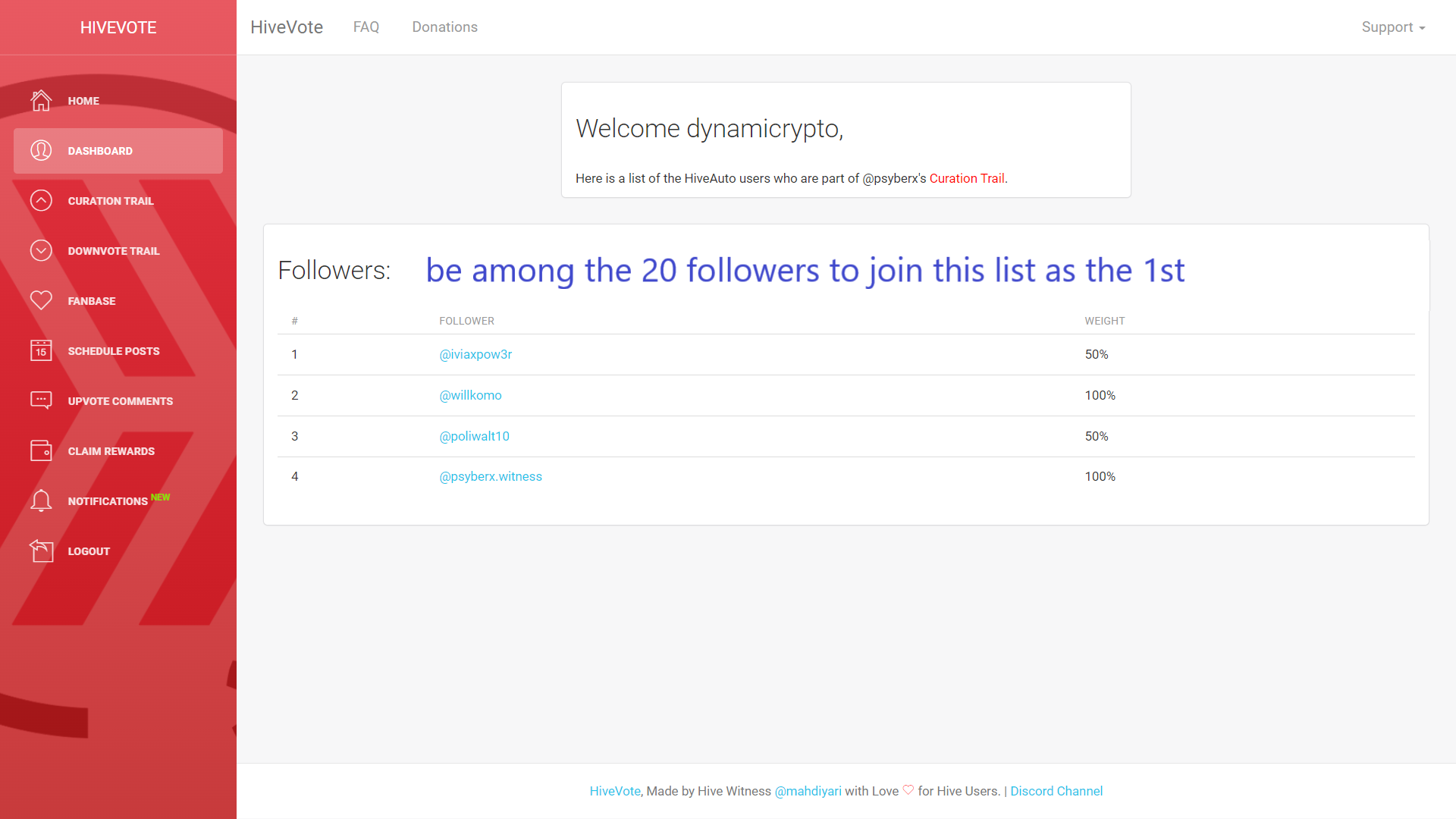
Task: Open UPVOTE COMMENTS section
Action: [118, 401]
